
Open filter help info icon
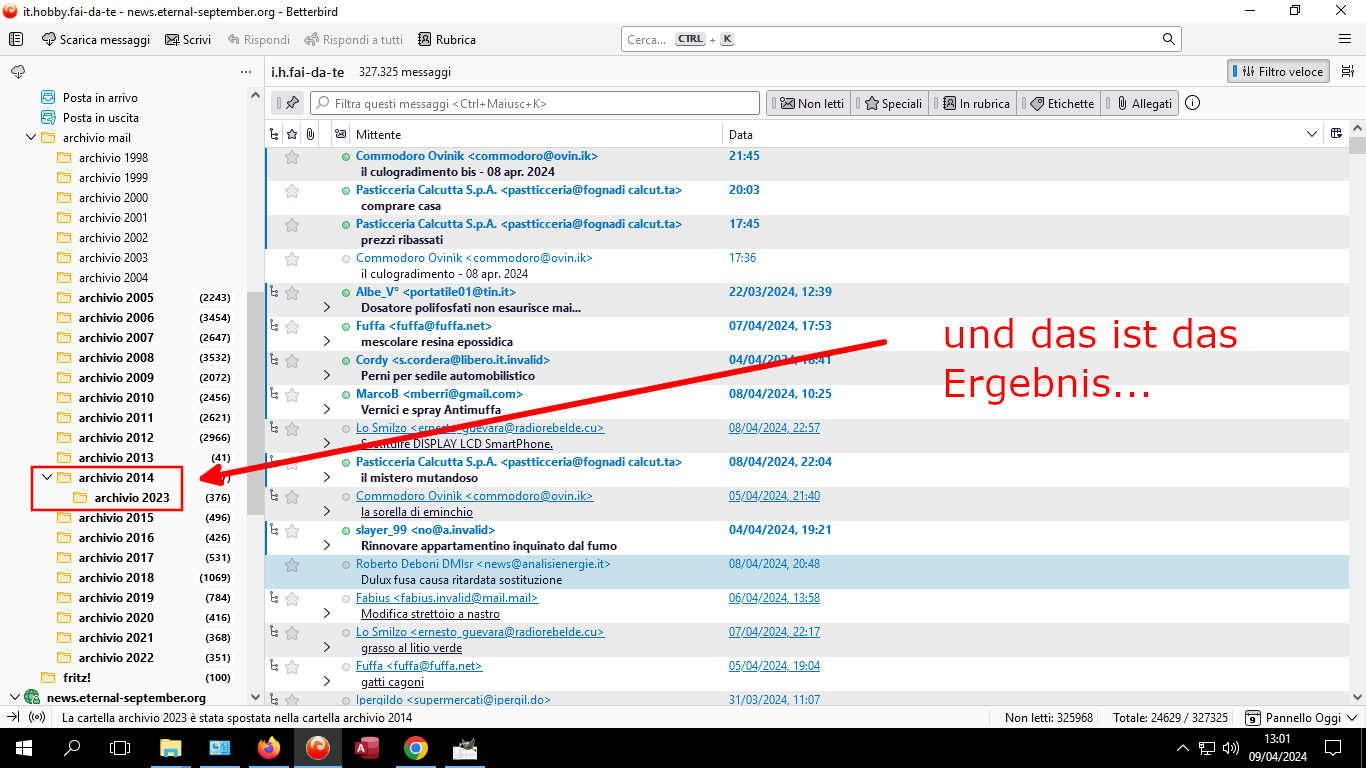(1192, 103)
